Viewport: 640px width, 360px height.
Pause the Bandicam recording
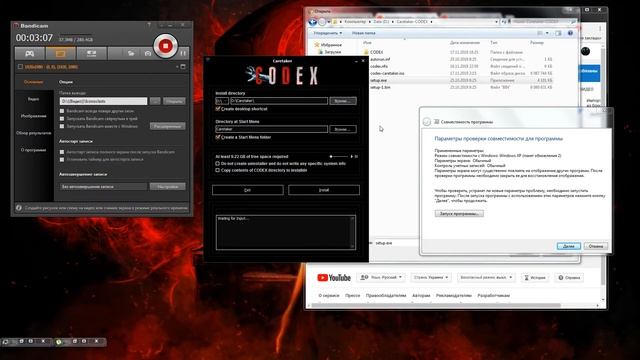[x=183, y=53]
